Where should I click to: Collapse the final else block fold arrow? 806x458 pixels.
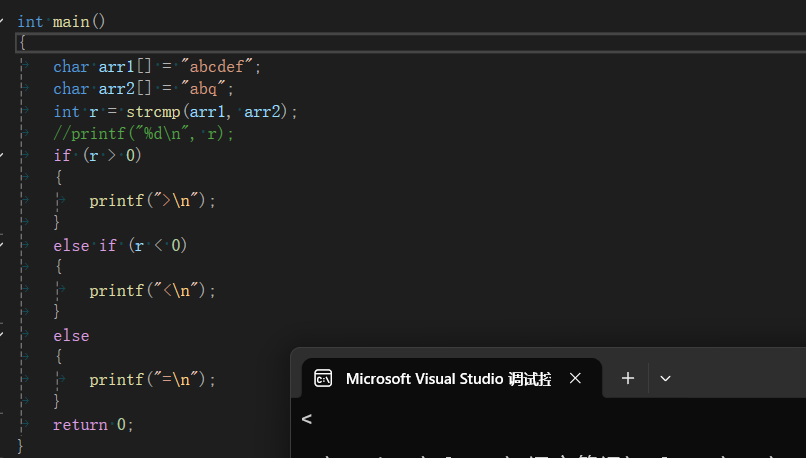pyautogui.click(x=2, y=335)
